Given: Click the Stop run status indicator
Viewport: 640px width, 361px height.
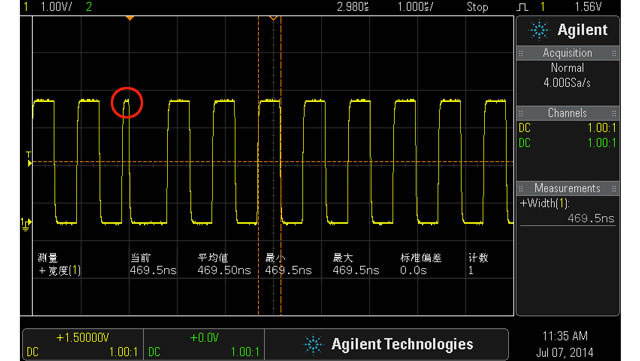Looking at the screenshot, I should (477, 7).
